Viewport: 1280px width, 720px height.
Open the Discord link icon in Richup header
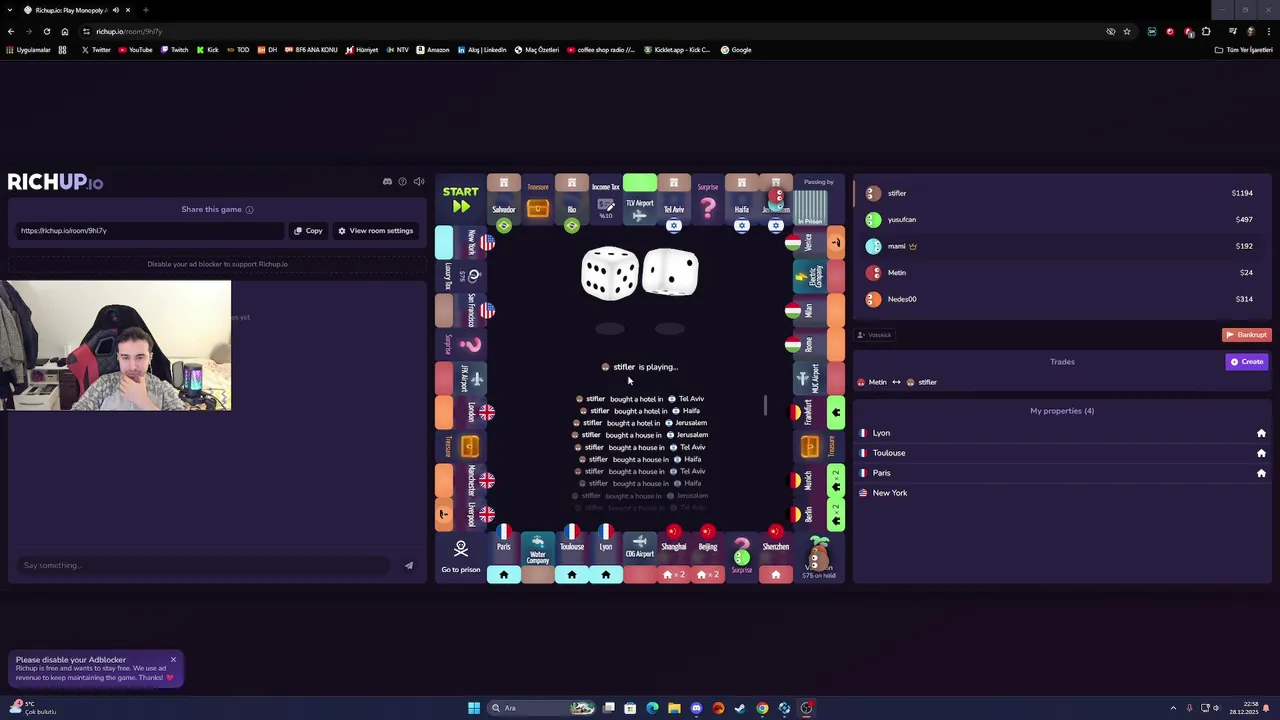(x=387, y=182)
